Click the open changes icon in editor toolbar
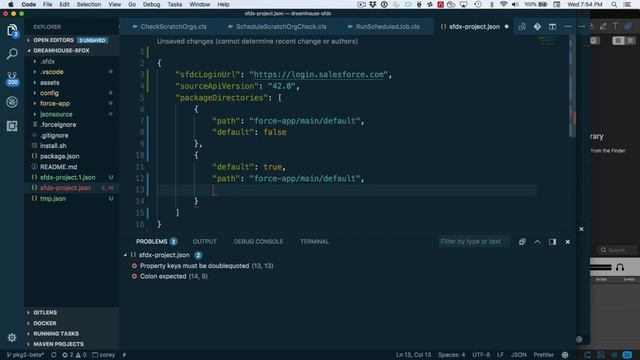Image resolution: width=640 pixels, height=360 pixels. [522, 27]
